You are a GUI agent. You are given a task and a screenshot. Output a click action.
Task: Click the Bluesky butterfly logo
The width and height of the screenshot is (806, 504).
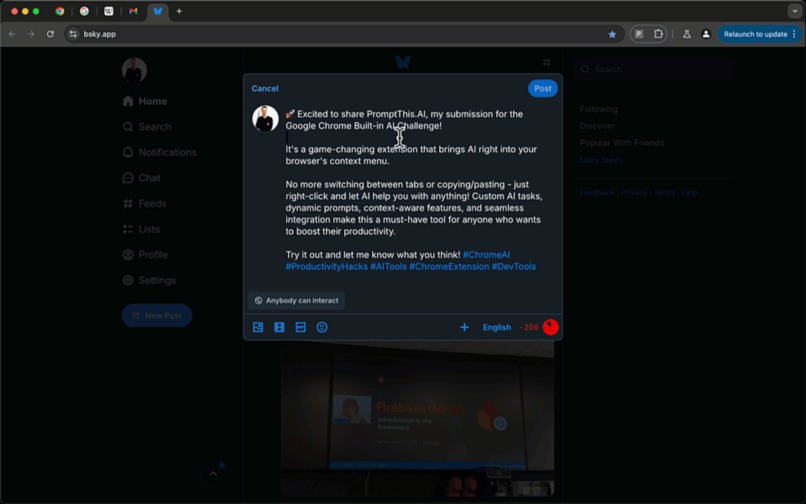click(403, 62)
